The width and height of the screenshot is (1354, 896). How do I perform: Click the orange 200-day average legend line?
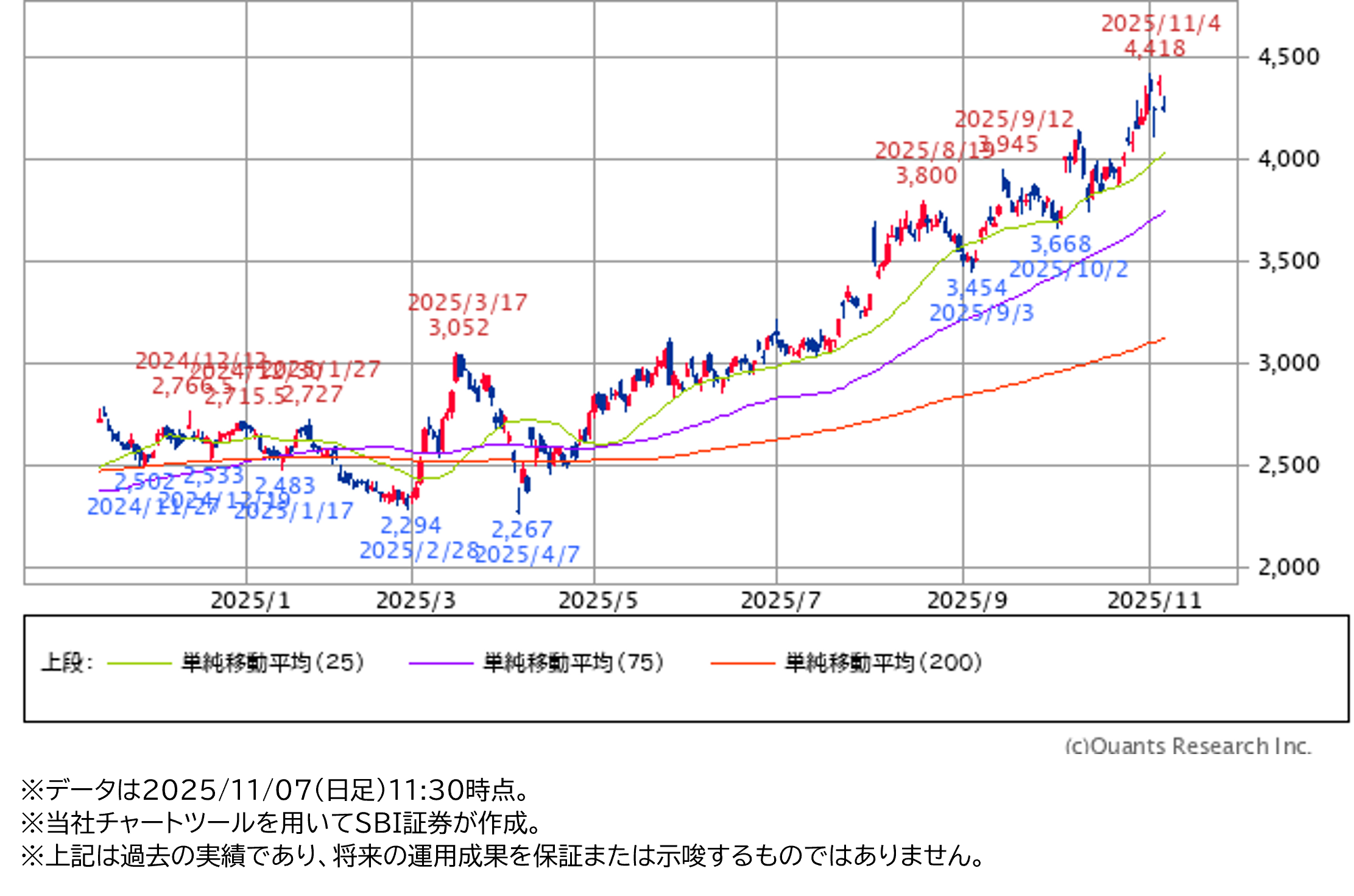[742, 663]
